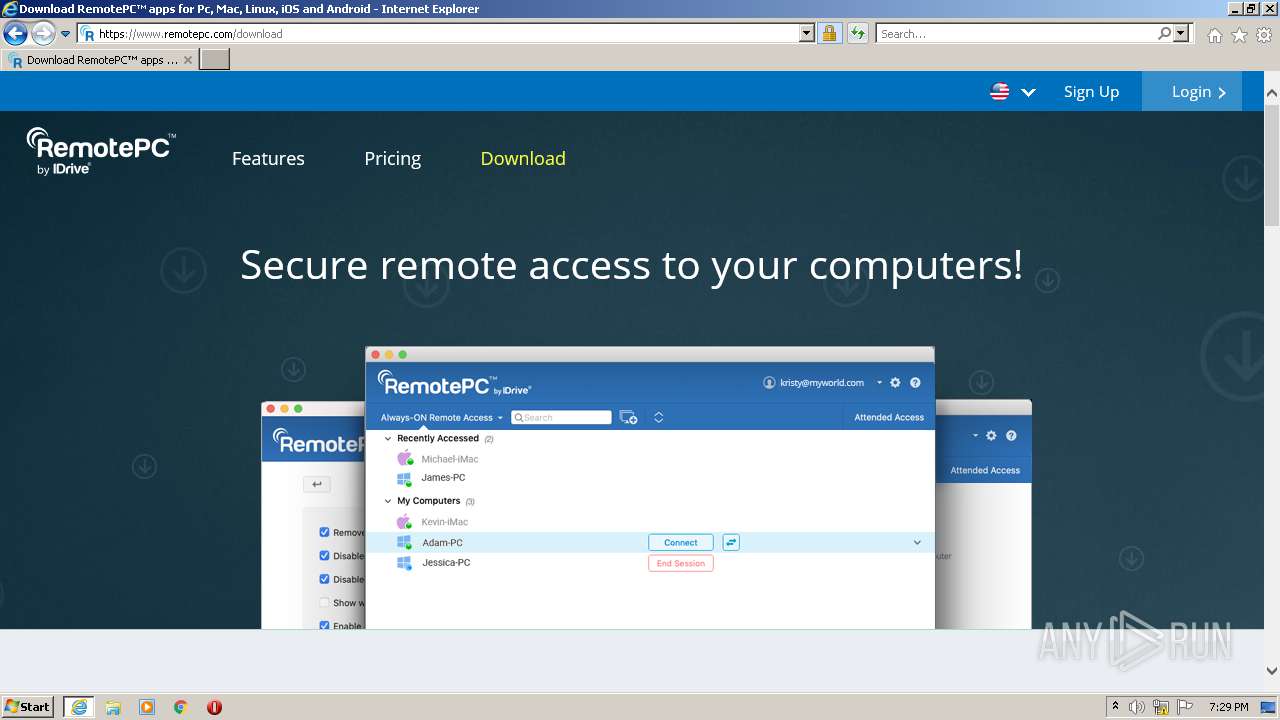Click the search magnifier icon
This screenshot has width=1280, height=720.
pos(1164,34)
